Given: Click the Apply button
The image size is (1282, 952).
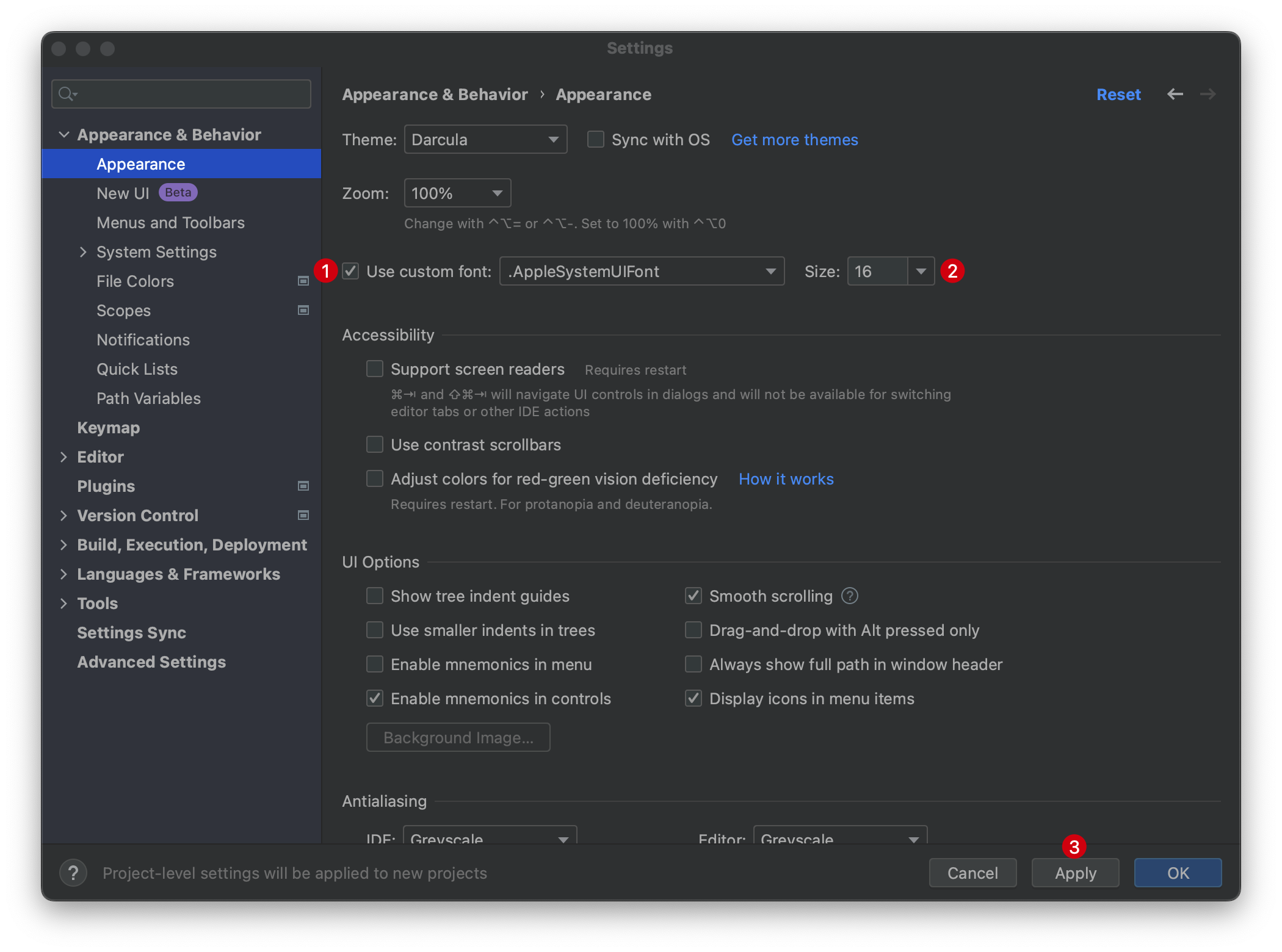Looking at the screenshot, I should (x=1075, y=873).
